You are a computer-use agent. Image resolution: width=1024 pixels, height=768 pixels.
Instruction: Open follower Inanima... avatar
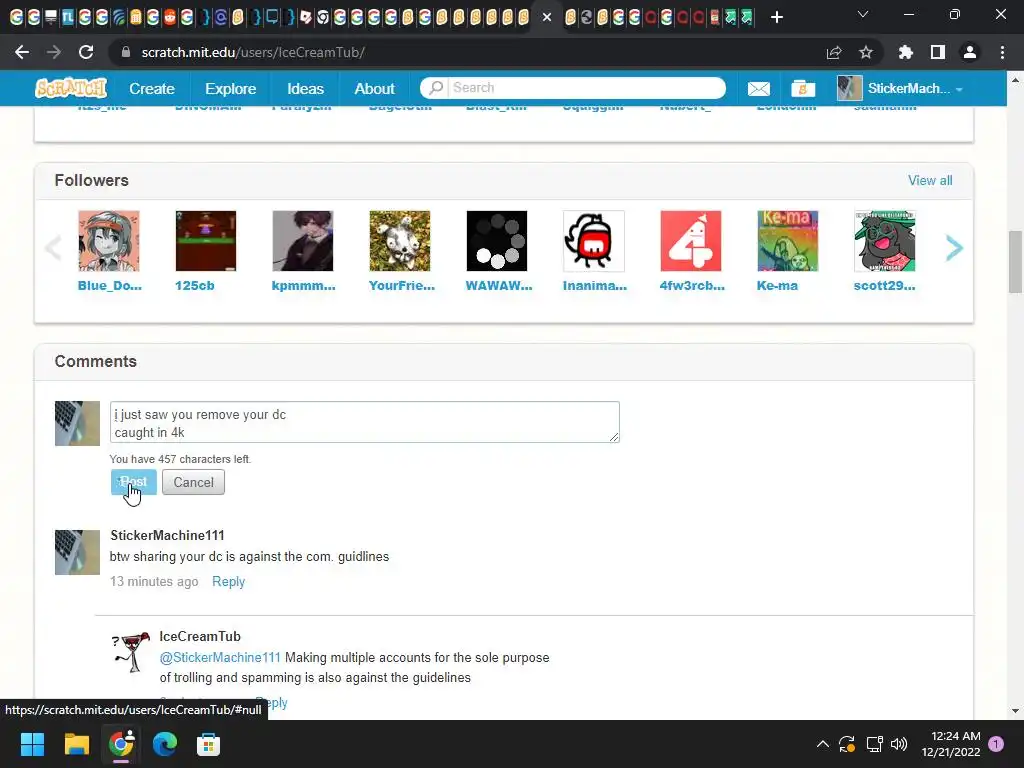594,241
